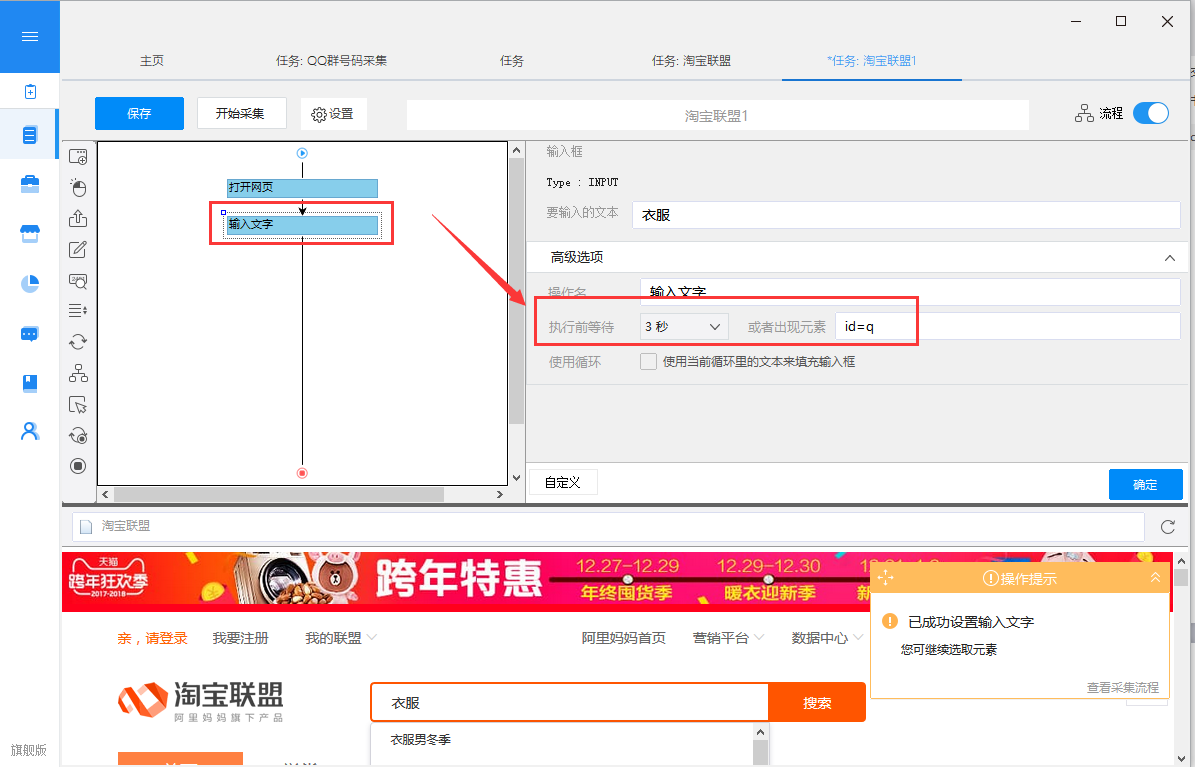The image size is (1195, 767).
Task: Click the 自定义 customize button
Action: 563,482
